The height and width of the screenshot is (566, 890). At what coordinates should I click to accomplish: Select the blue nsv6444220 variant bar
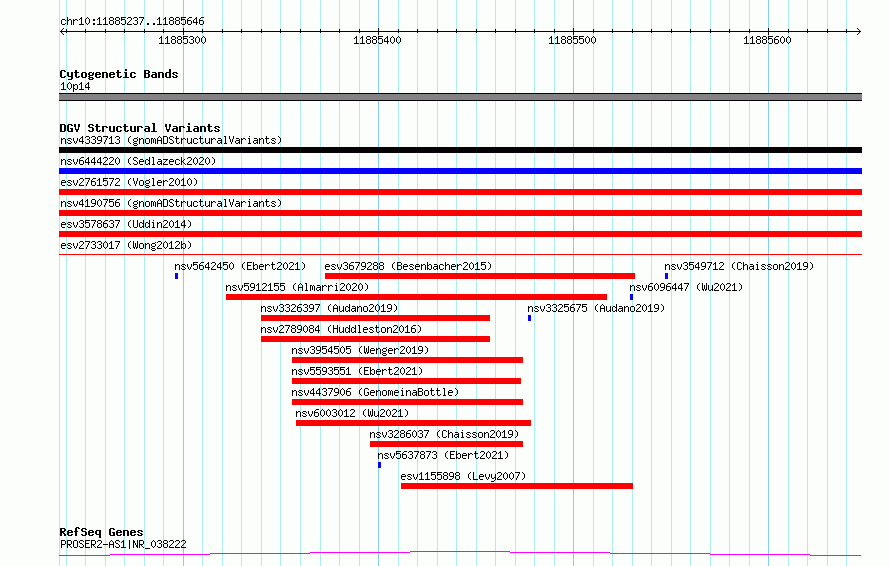click(x=460, y=171)
